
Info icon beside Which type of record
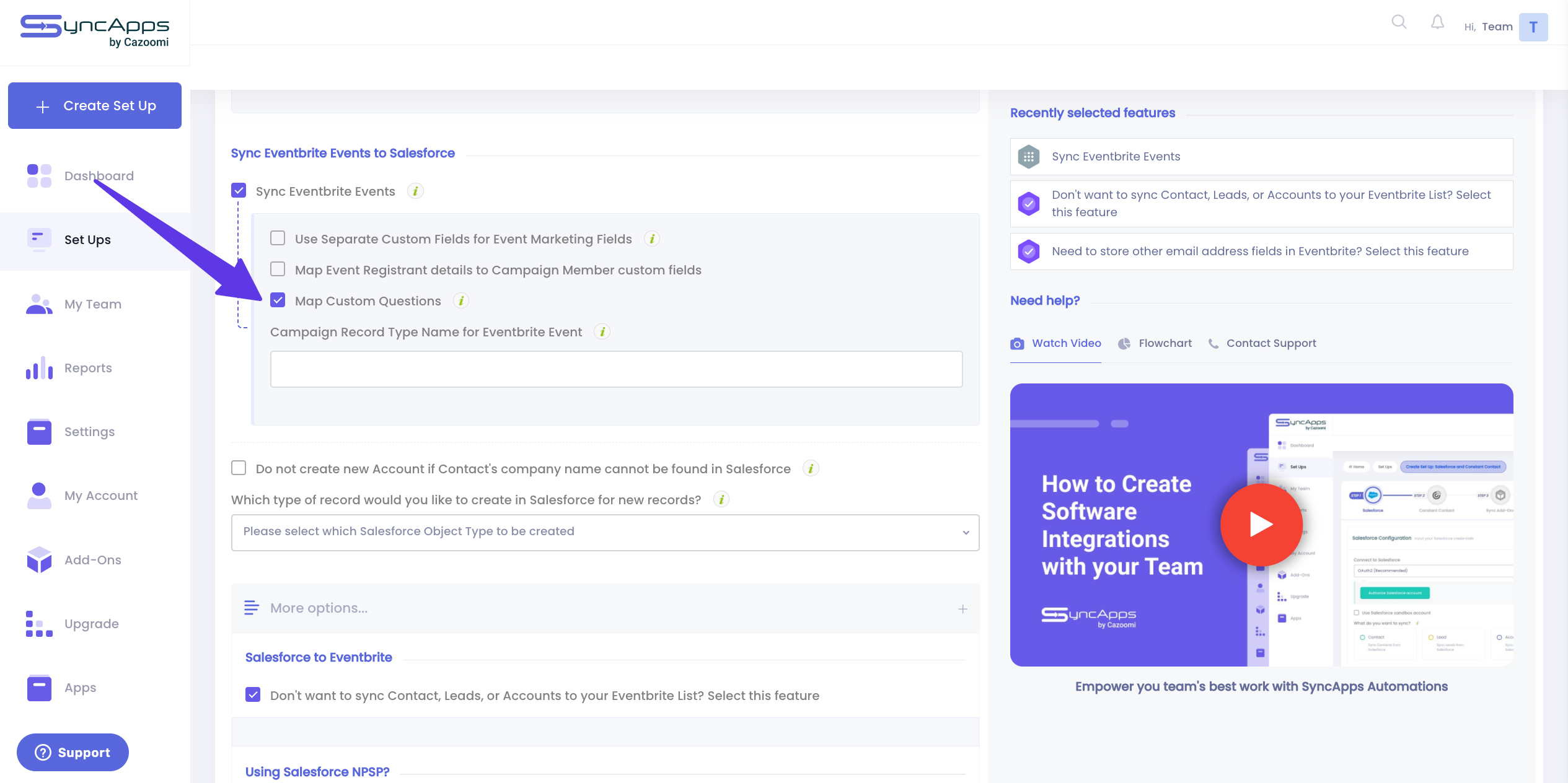[721, 499]
